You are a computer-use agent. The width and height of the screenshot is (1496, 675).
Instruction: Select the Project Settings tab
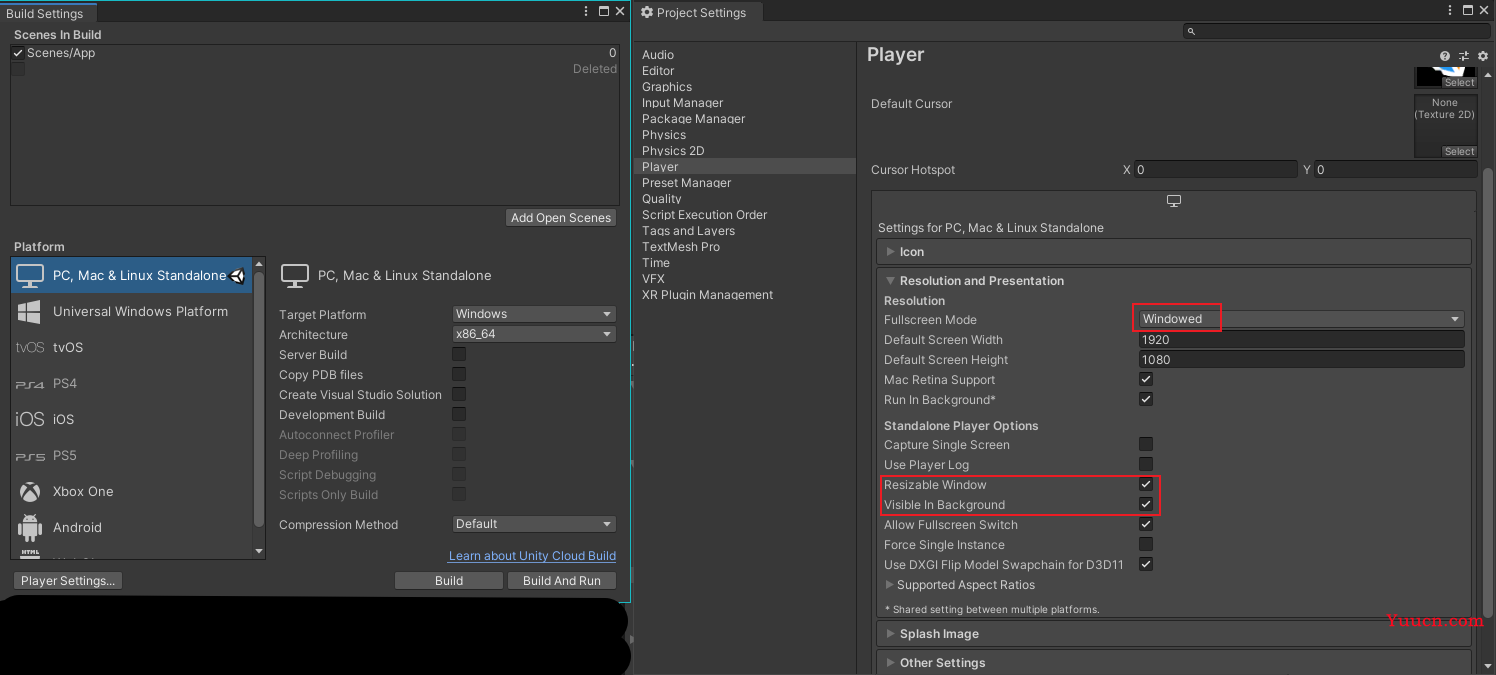697,13
